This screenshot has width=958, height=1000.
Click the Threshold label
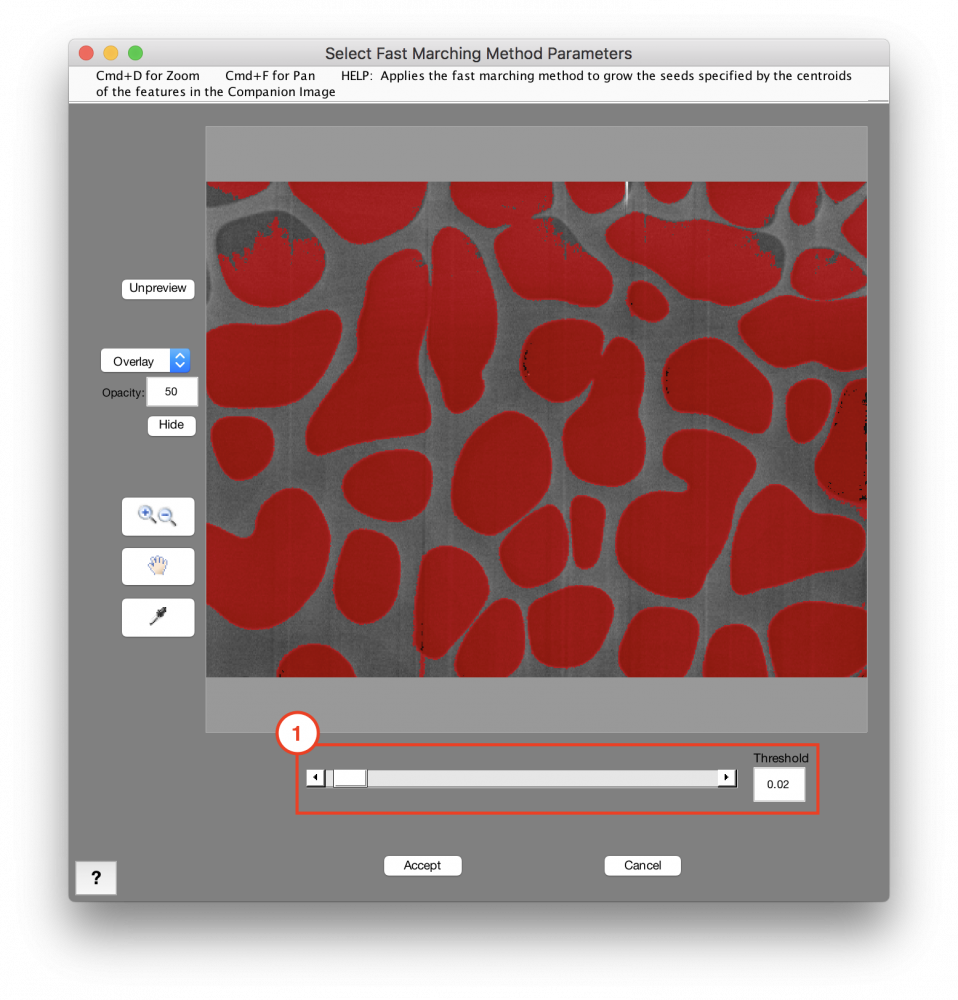(781, 758)
